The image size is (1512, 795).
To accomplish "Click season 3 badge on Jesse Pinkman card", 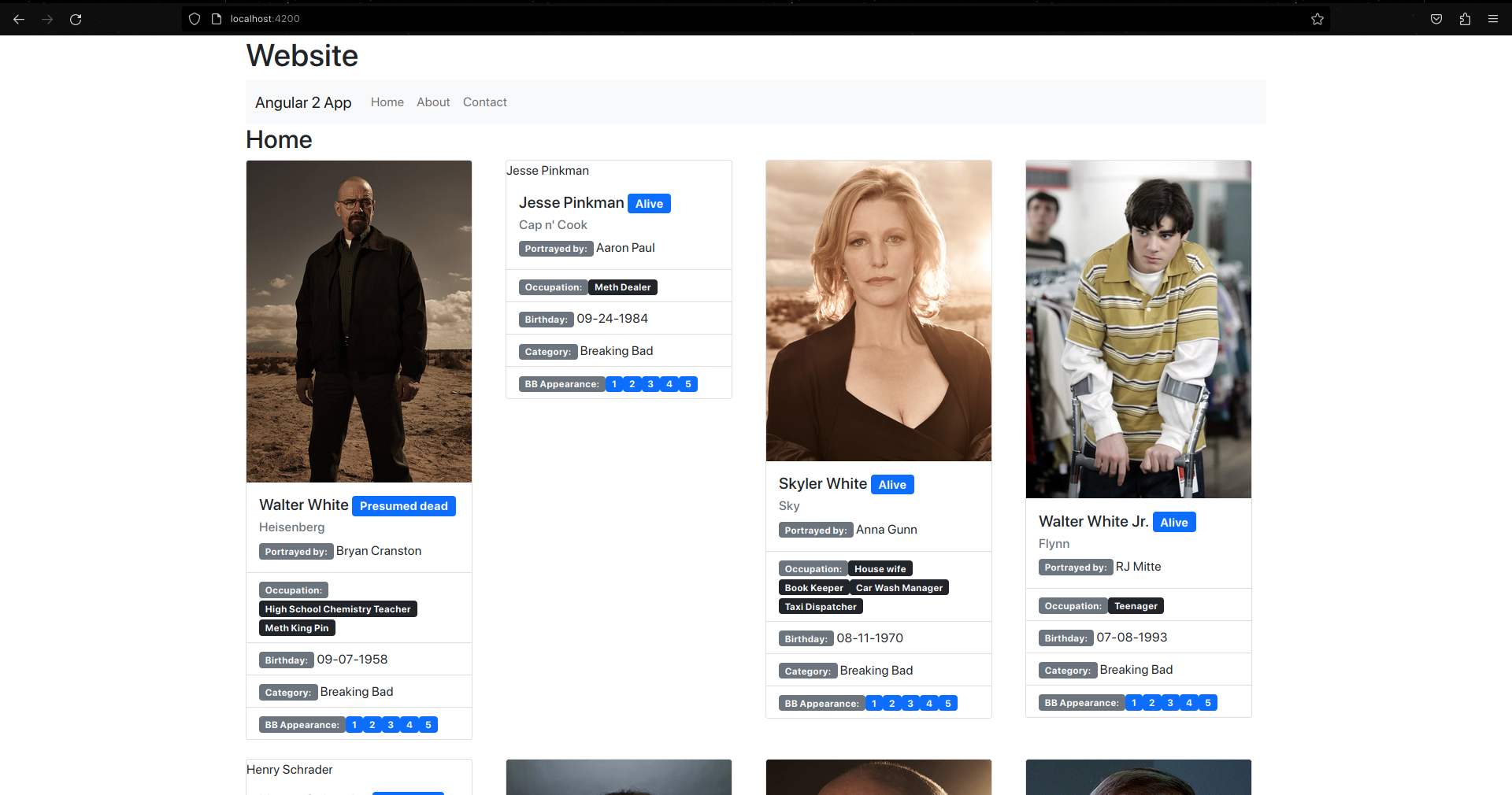I will (x=650, y=384).
